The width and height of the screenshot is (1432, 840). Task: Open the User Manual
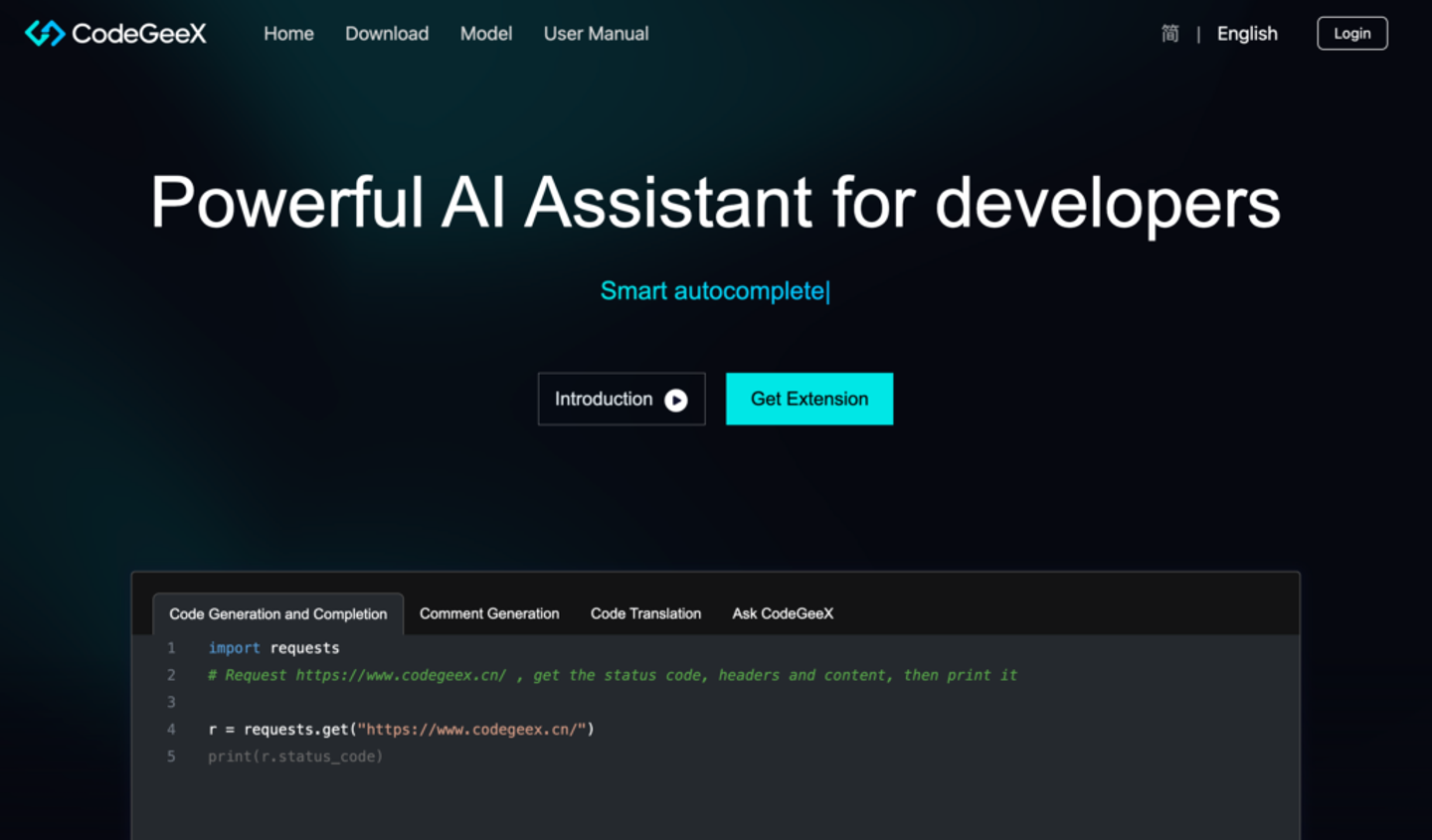(x=596, y=34)
